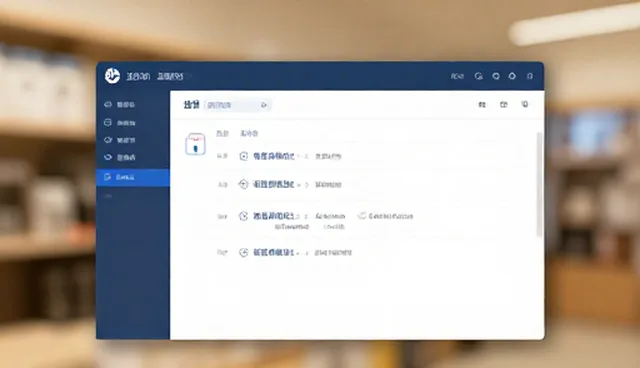Image resolution: width=640 pixels, height=368 pixels.
Task: Open the document thumbnail with the red top
Action: (195, 144)
